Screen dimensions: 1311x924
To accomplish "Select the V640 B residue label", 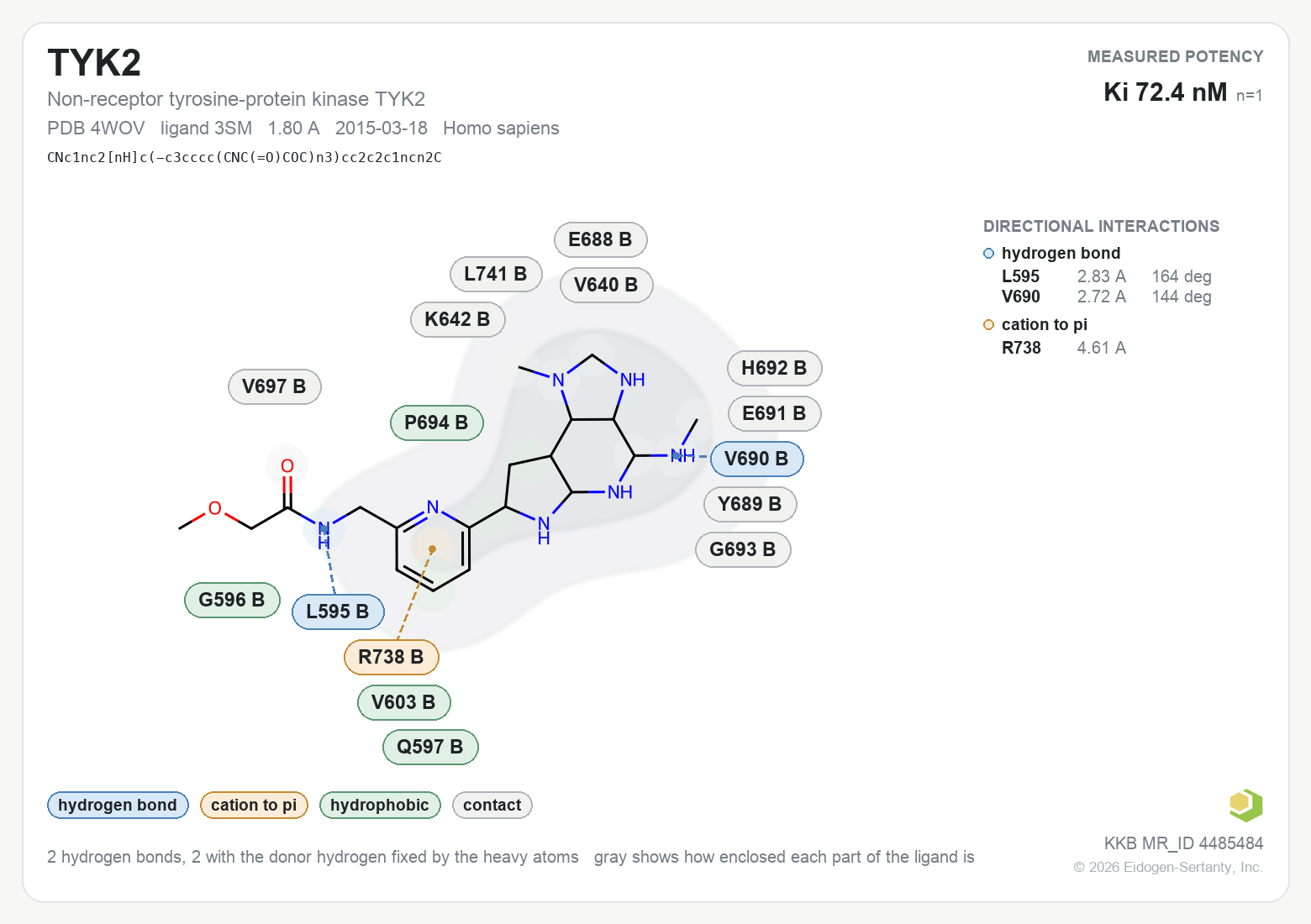I will [606, 285].
